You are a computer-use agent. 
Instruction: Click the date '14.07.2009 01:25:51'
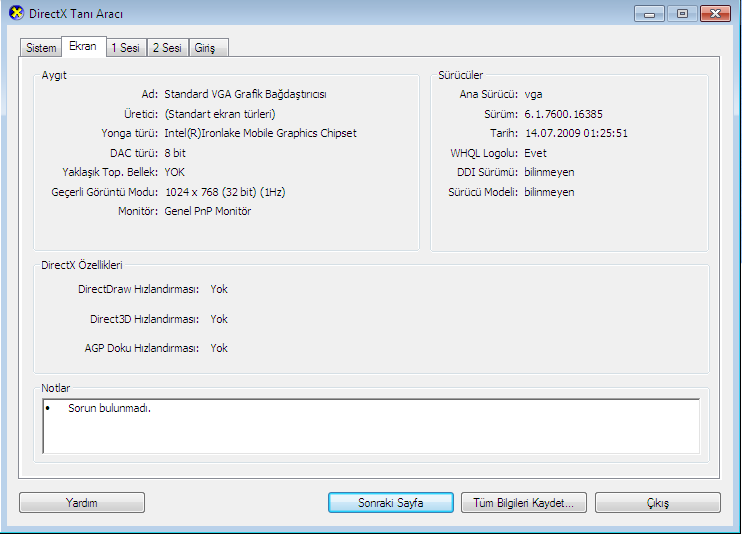pos(576,134)
